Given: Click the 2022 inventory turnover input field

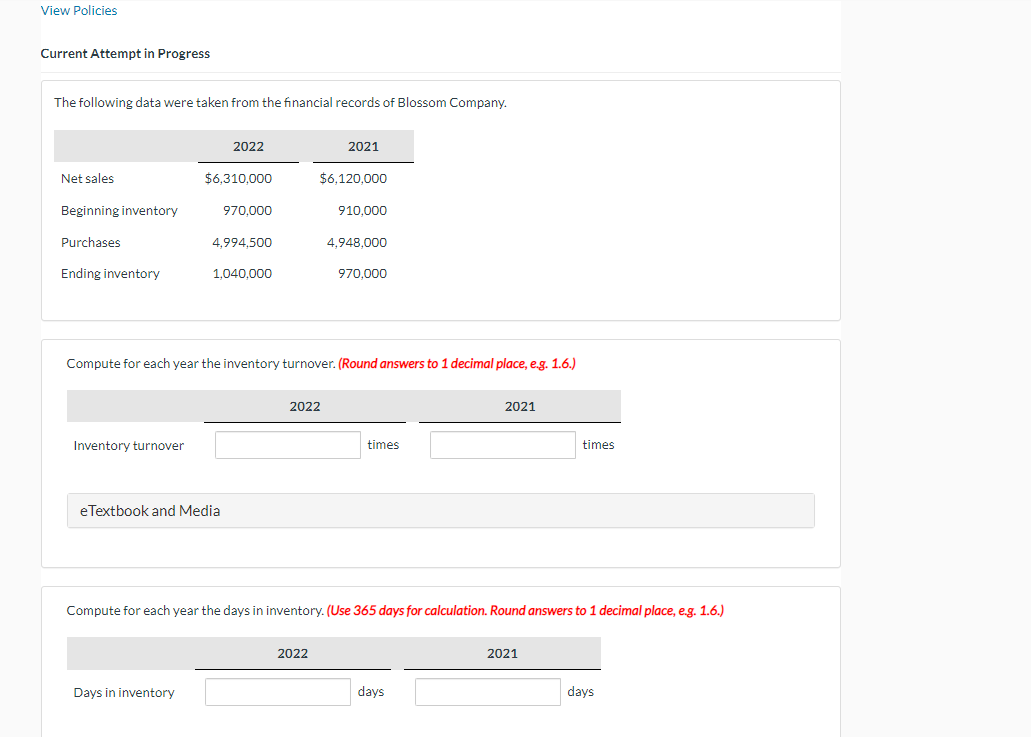Looking at the screenshot, I should coord(287,444).
